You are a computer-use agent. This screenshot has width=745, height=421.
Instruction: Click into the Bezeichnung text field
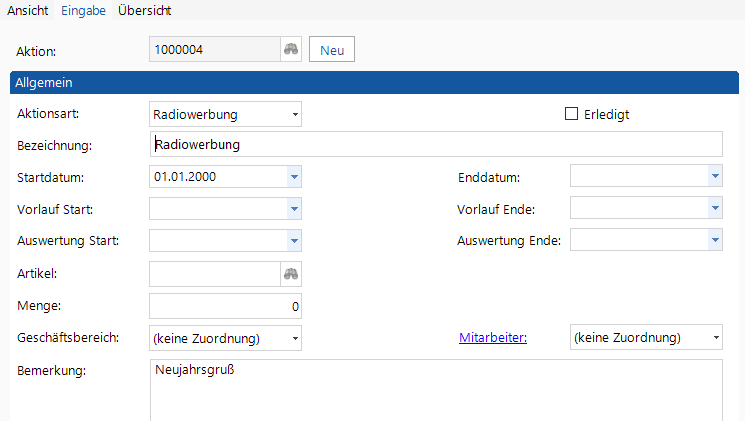435,145
